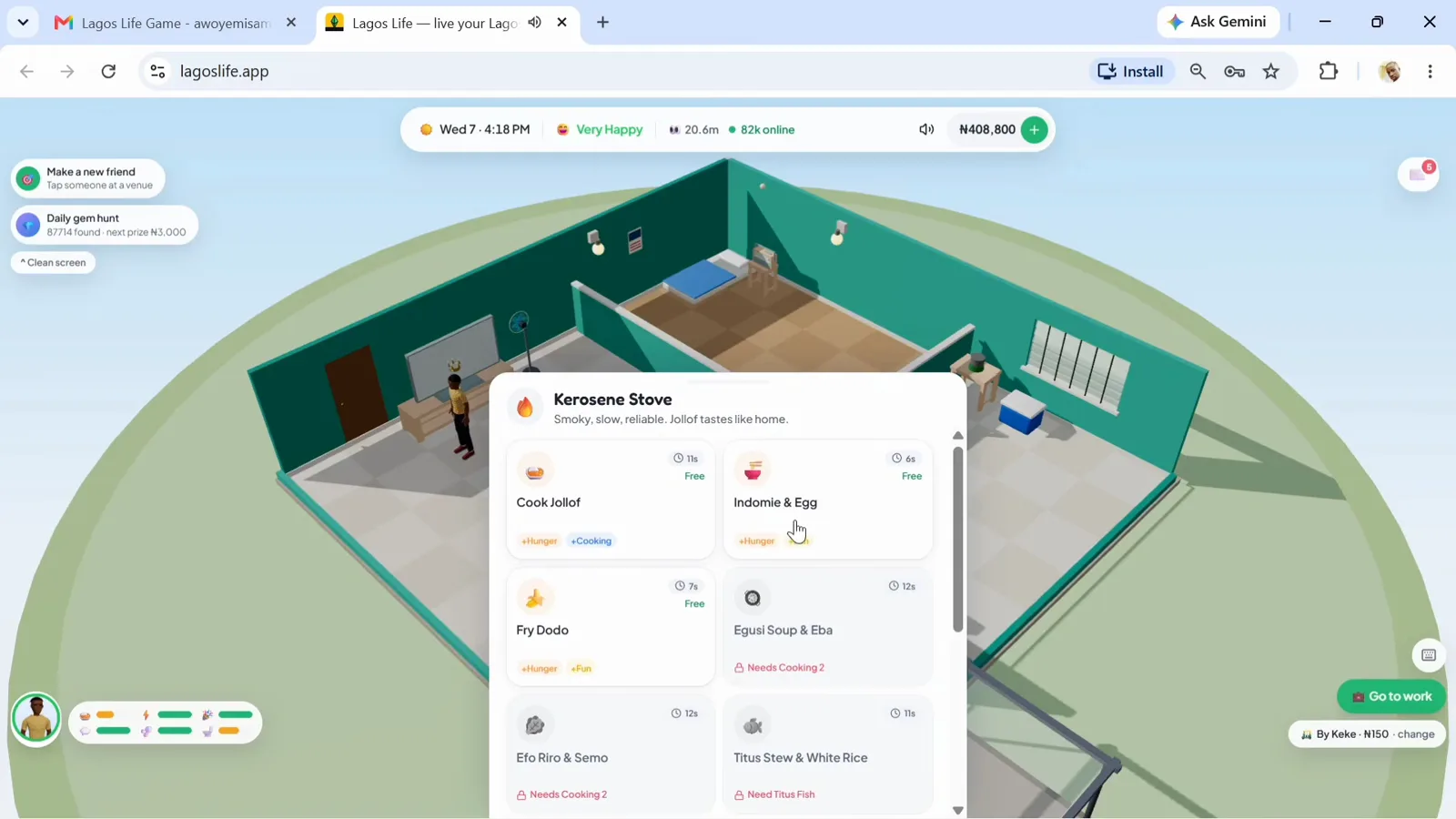Click the scroll up arrow in recipe list
The height and width of the screenshot is (819, 1456).
click(957, 436)
